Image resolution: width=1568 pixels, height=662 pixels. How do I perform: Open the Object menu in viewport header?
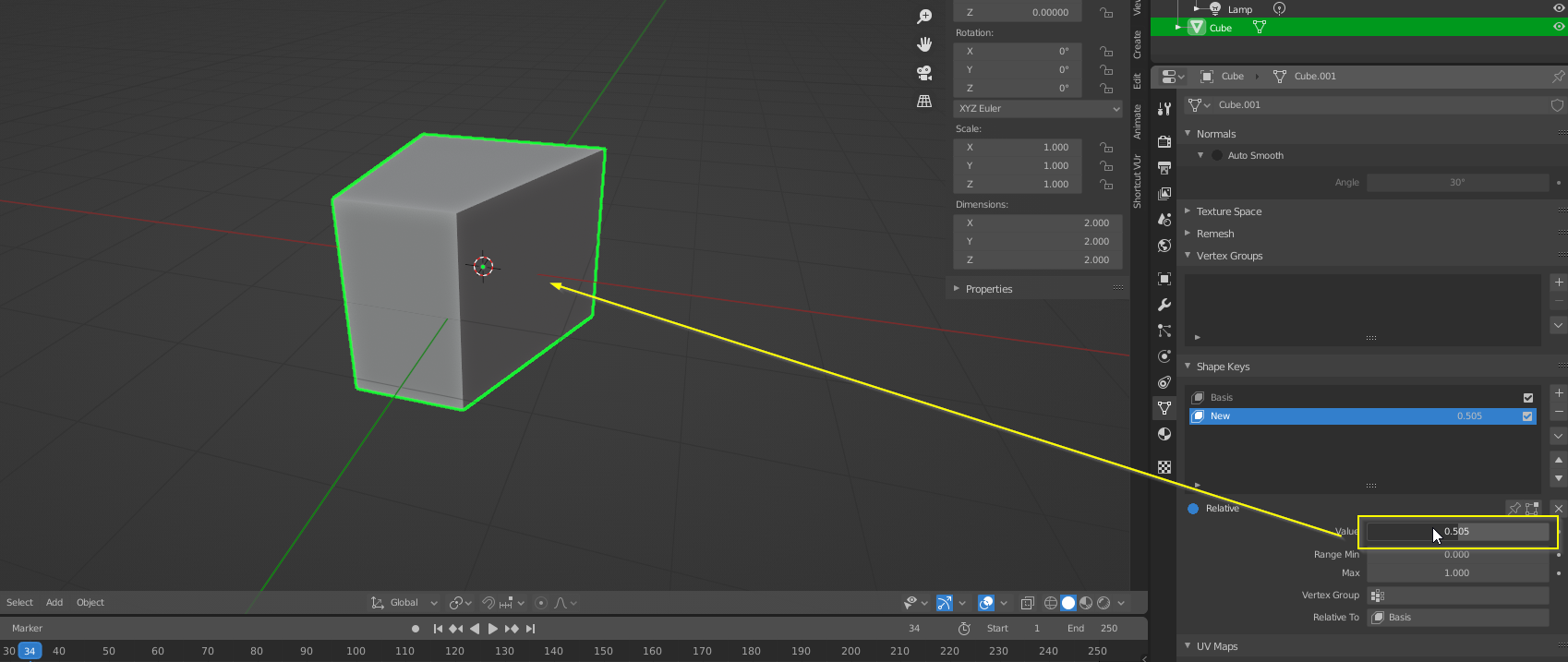(90, 603)
